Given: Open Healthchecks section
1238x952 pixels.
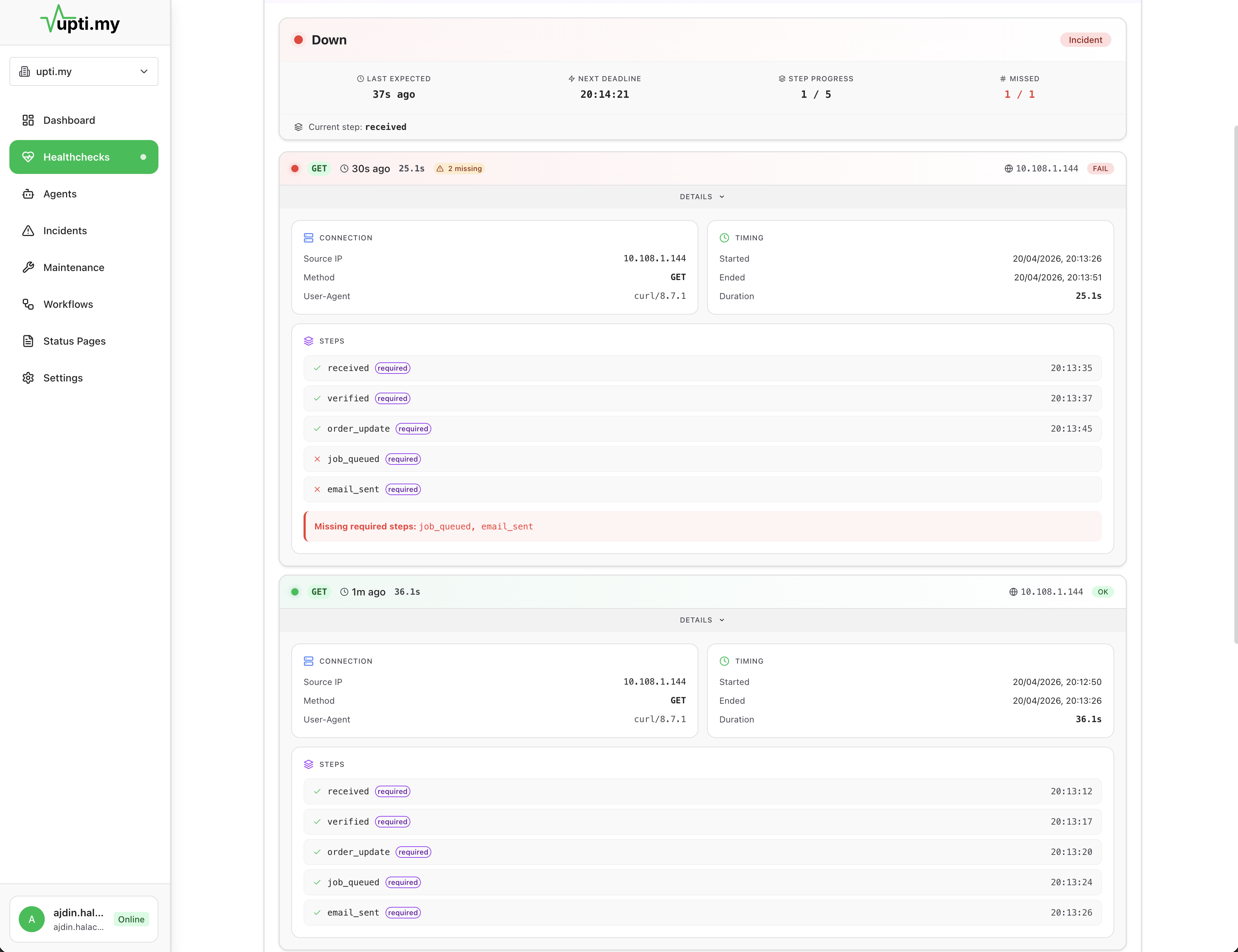Looking at the screenshot, I should 84,157.
